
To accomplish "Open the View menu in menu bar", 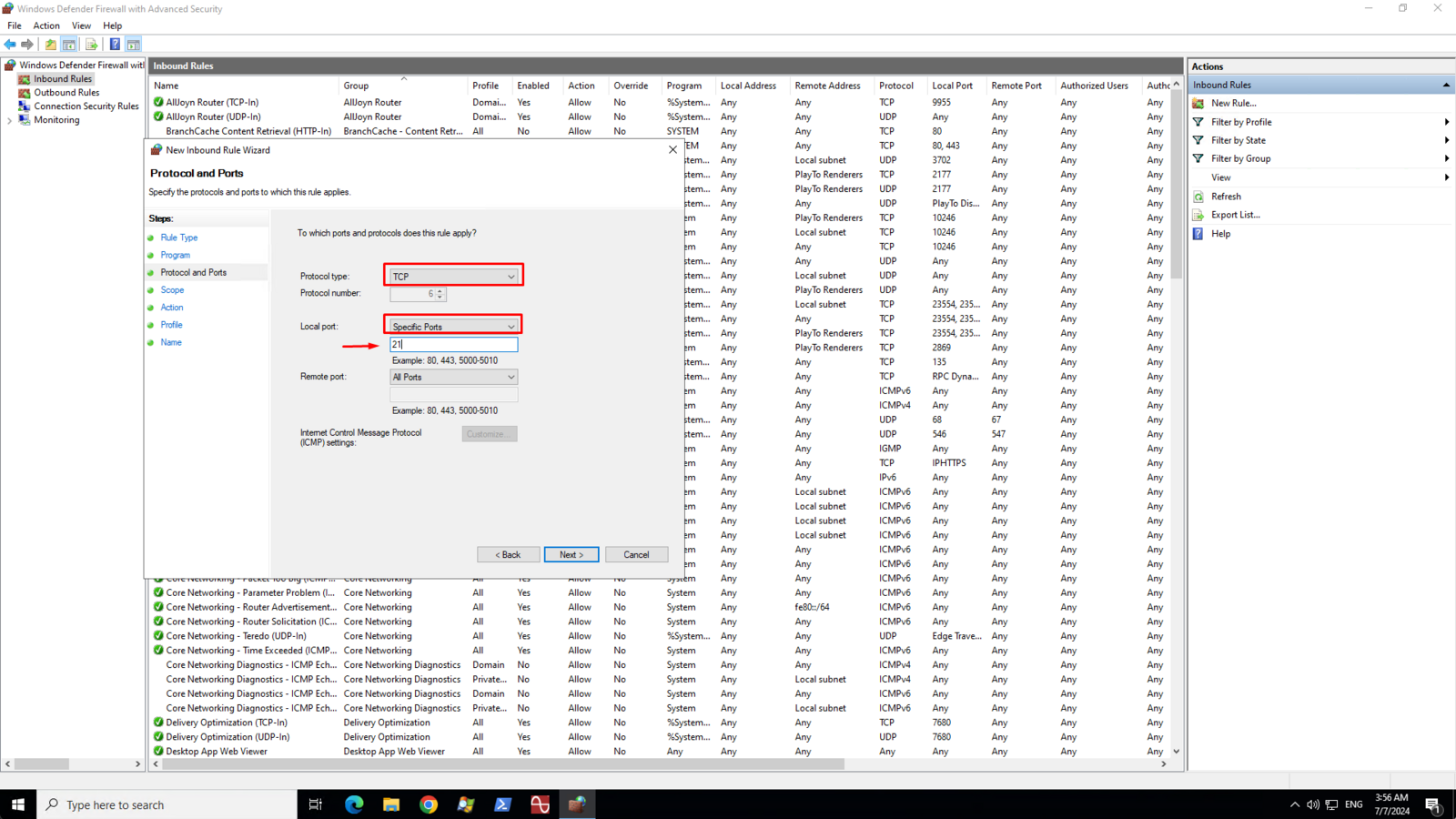I will 81,25.
